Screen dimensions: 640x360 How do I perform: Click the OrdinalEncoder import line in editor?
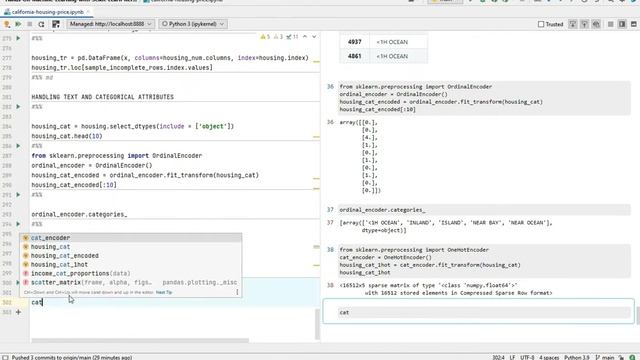tap(117, 156)
